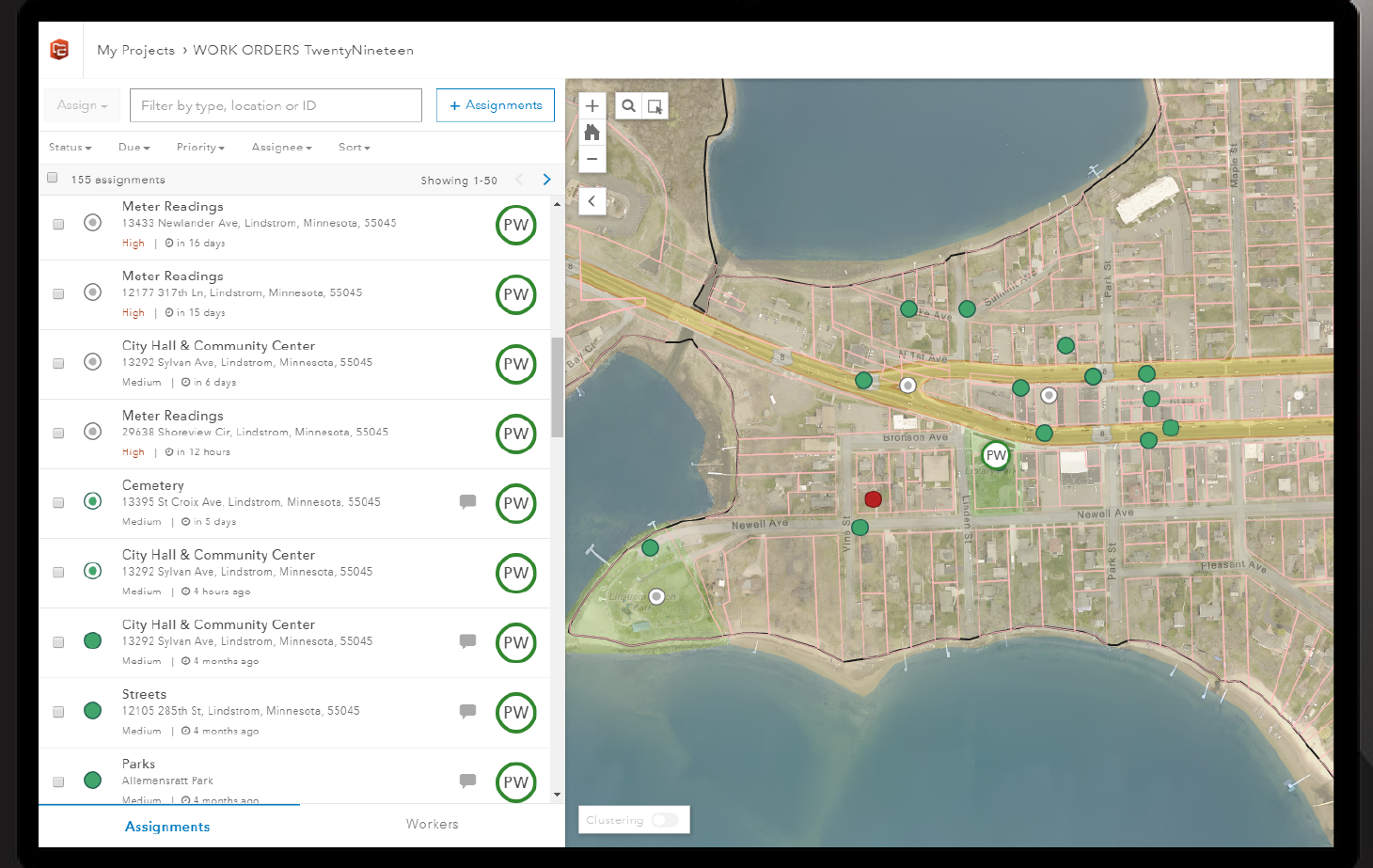Select the PW worker marker on the map

pos(996,455)
